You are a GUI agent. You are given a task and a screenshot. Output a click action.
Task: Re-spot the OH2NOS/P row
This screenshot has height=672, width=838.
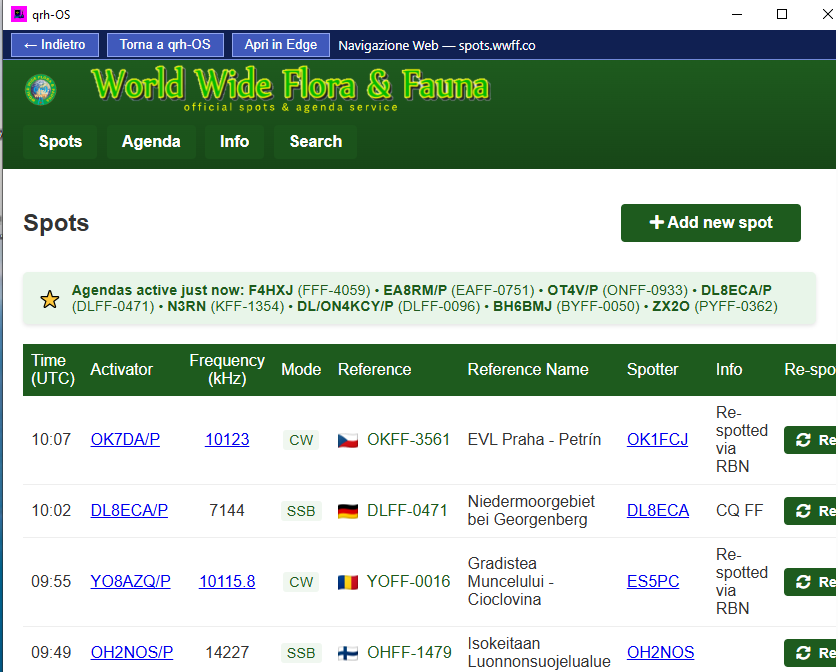pyautogui.click(x=810, y=652)
